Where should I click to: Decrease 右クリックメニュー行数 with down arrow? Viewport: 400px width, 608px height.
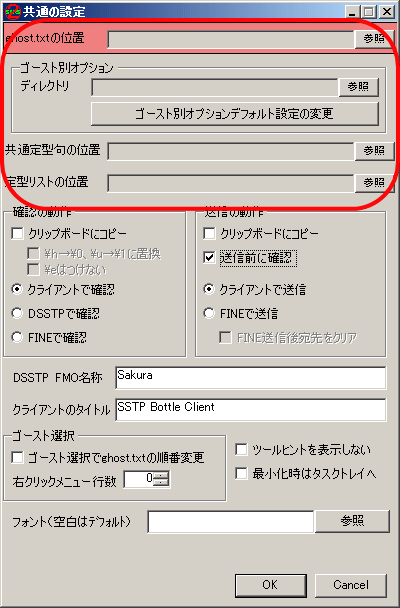coord(161,483)
